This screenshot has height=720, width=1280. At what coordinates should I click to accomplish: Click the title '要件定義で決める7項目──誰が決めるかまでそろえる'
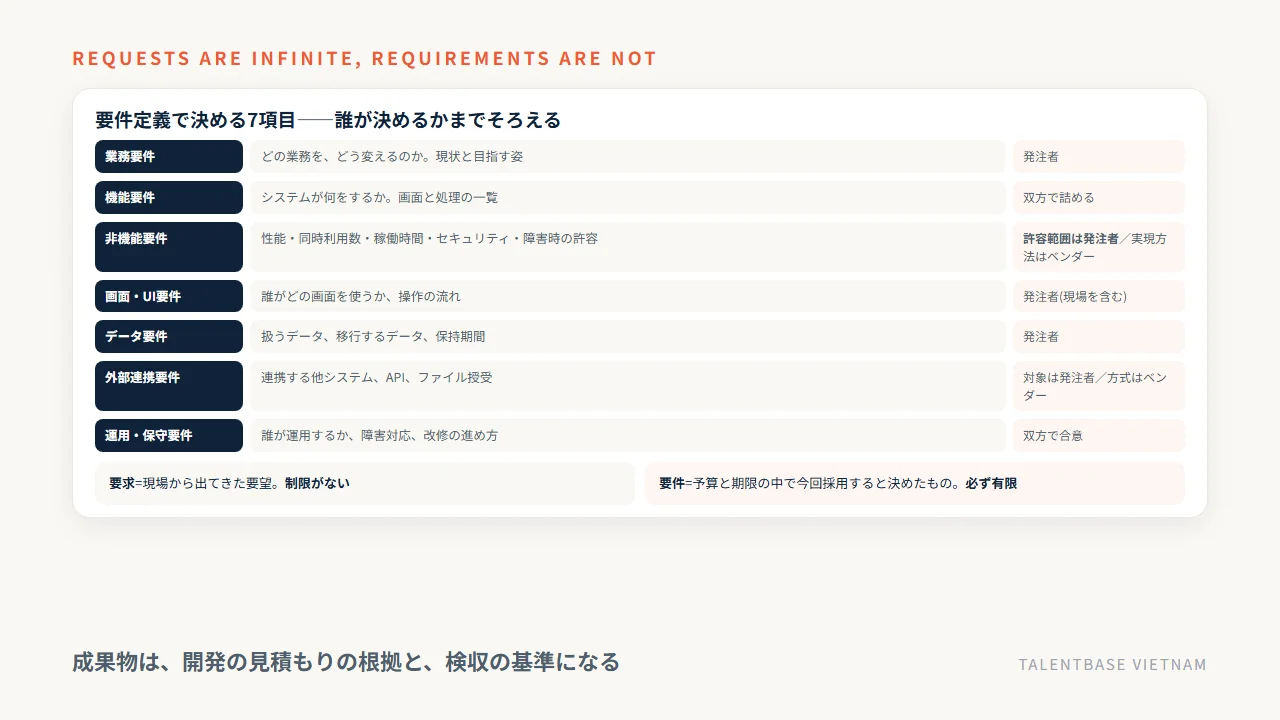(x=328, y=120)
